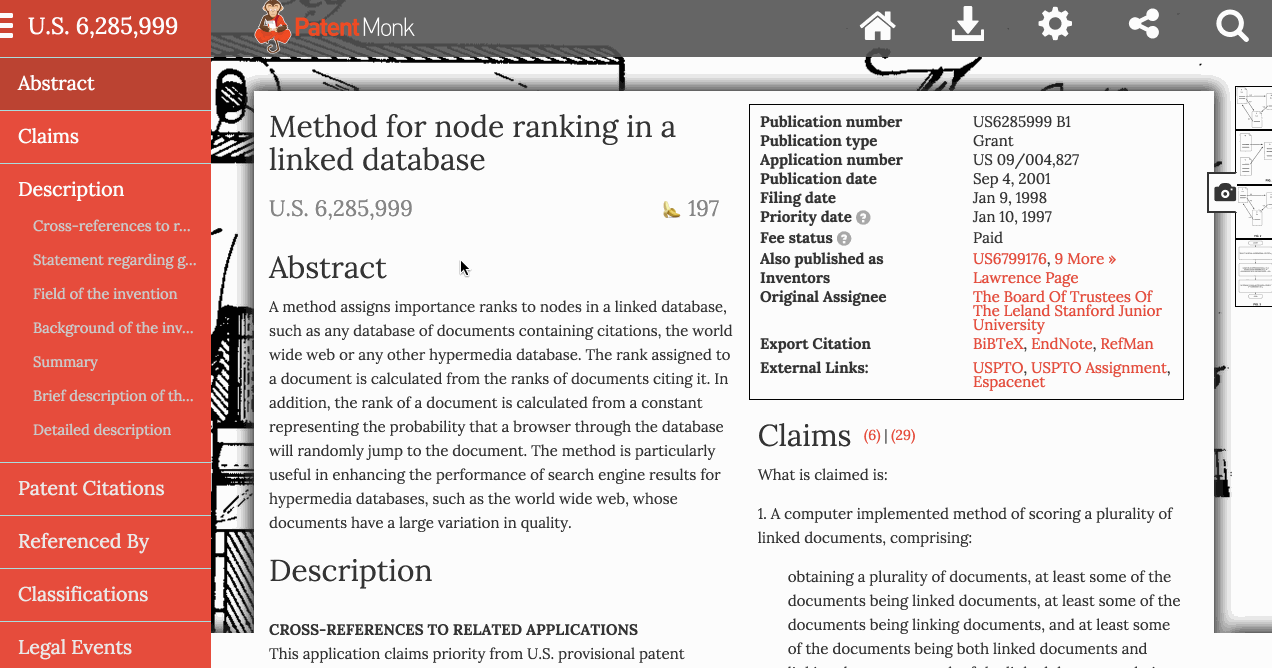Click the PatentMonk monkey logo

pos(335,27)
